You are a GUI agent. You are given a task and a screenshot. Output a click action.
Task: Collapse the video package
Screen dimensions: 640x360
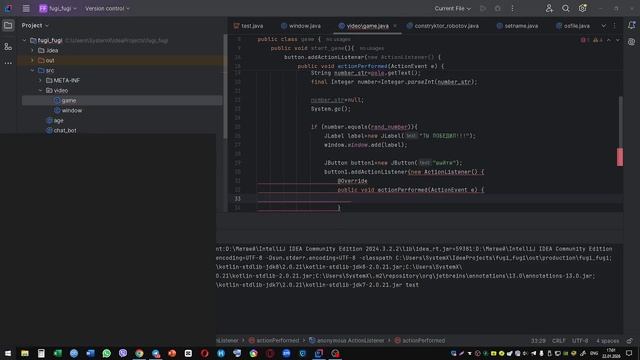[x=40, y=91]
